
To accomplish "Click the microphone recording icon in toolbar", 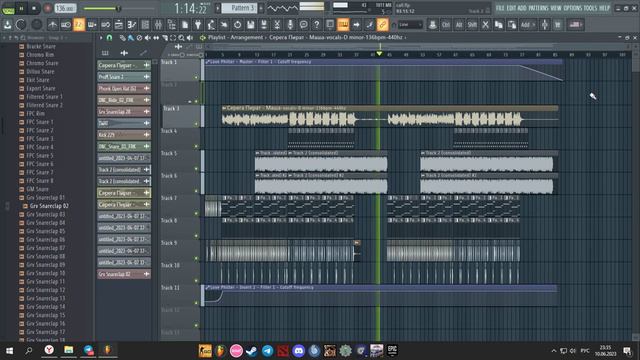I will [x=290, y=24].
